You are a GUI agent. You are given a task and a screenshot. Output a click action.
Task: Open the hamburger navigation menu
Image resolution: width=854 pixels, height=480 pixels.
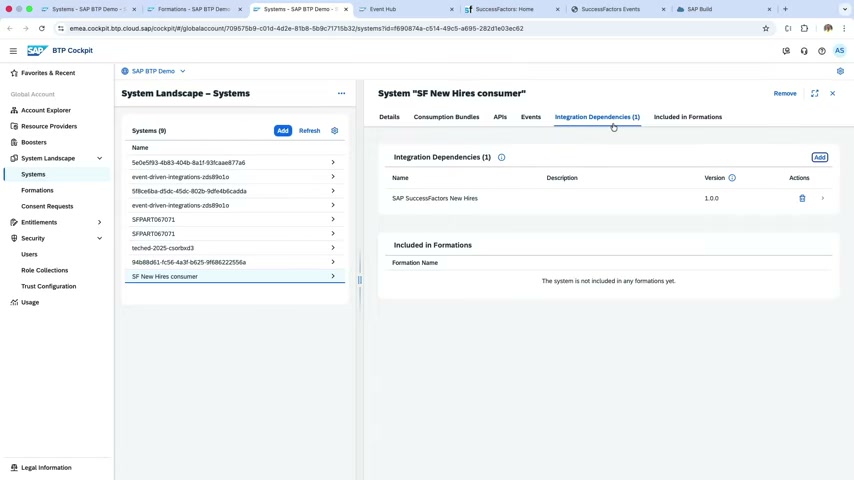[x=13, y=51]
